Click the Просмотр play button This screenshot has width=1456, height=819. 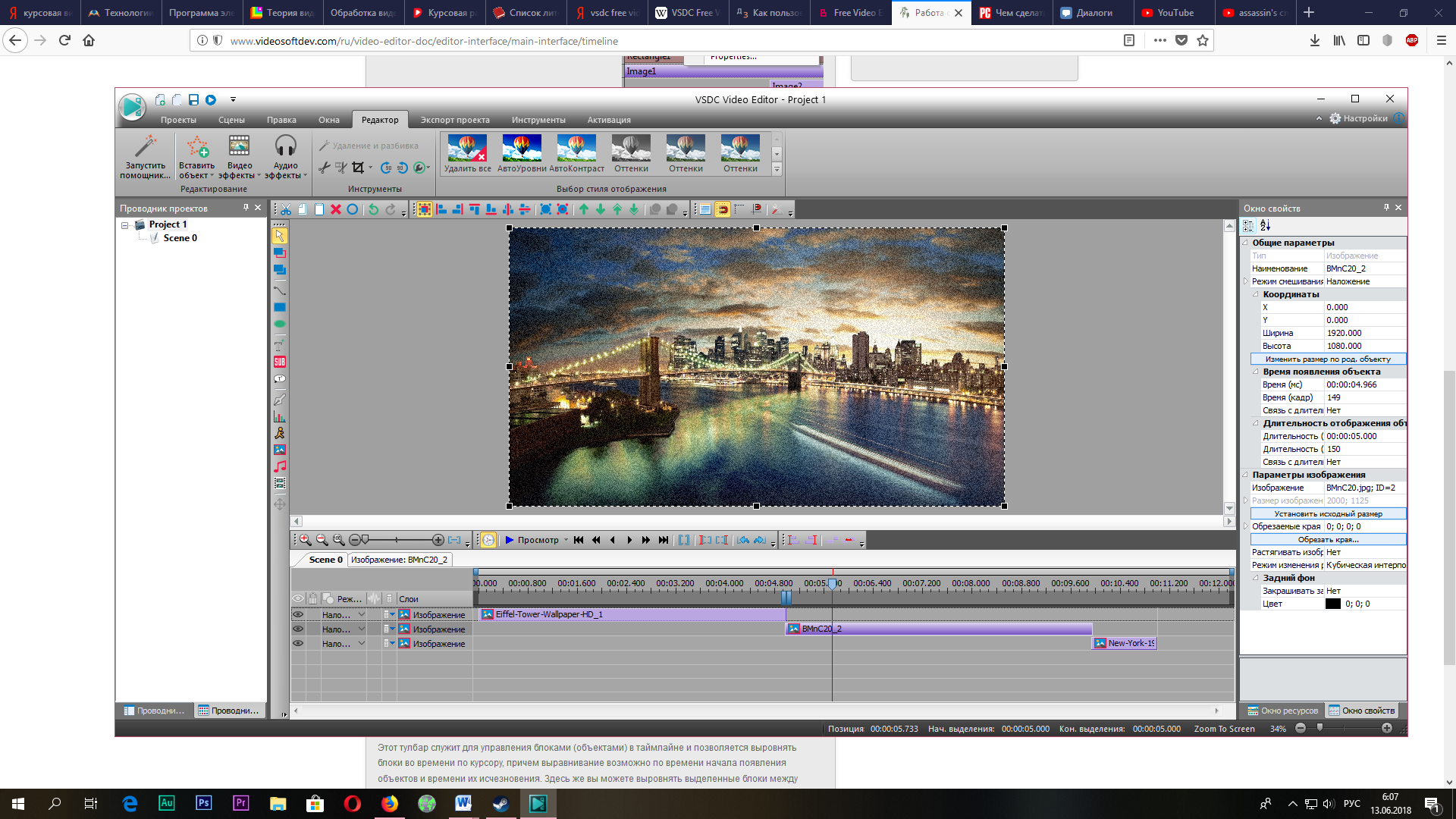click(x=532, y=540)
